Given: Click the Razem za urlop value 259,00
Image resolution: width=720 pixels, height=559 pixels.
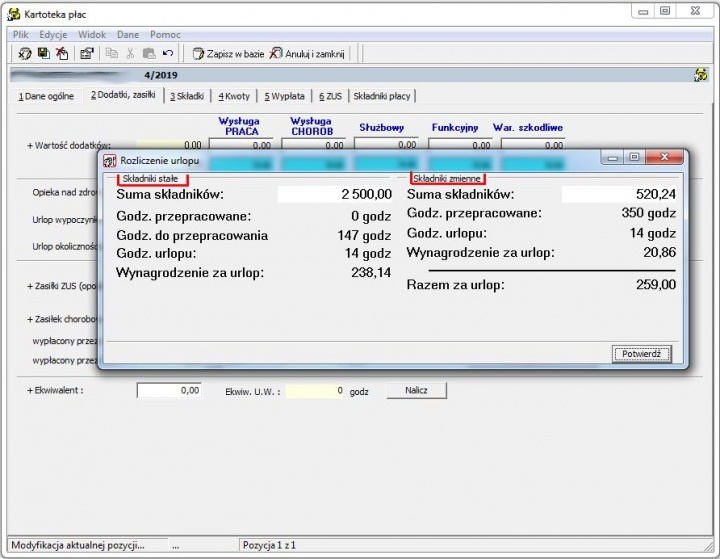Looking at the screenshot, I should click(x=656, y=285).
